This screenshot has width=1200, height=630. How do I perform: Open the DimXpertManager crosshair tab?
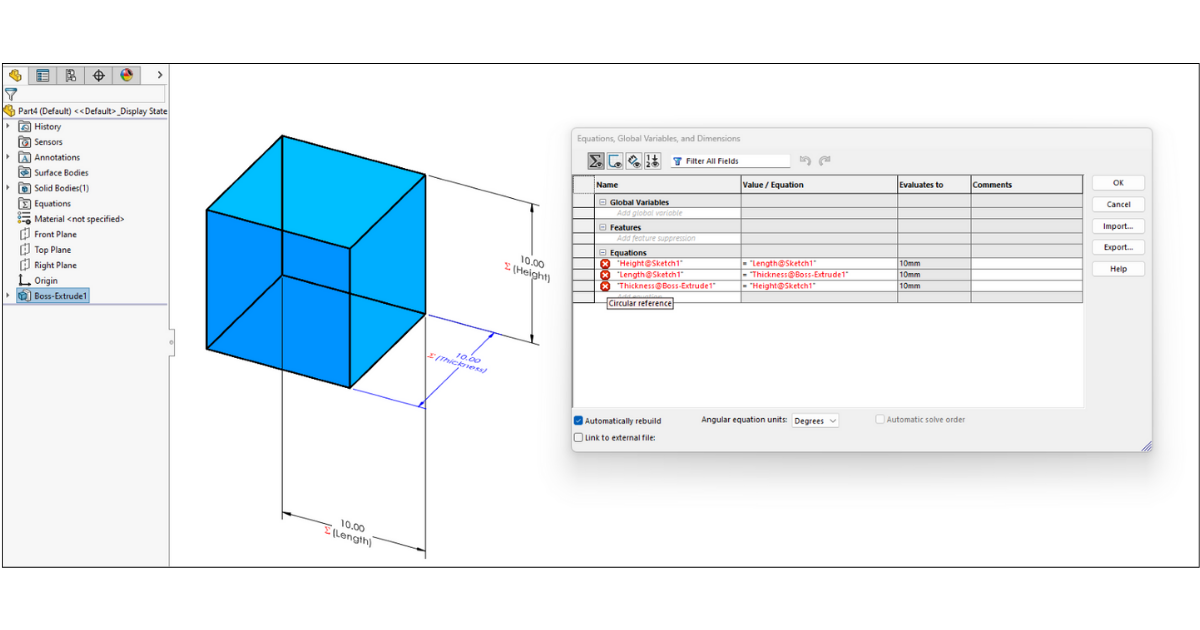[98, 75]
